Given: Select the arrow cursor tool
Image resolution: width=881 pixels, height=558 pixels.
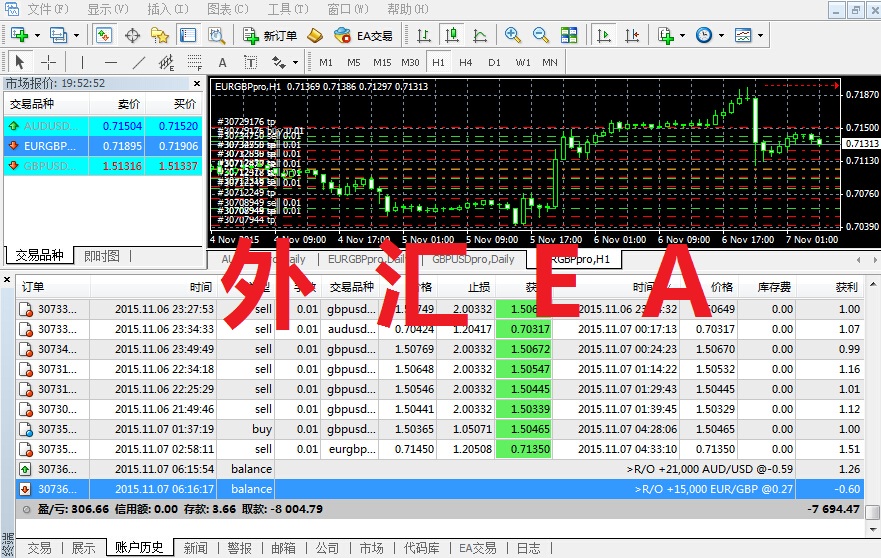Looking at the screenshot, I should point(20,62).
